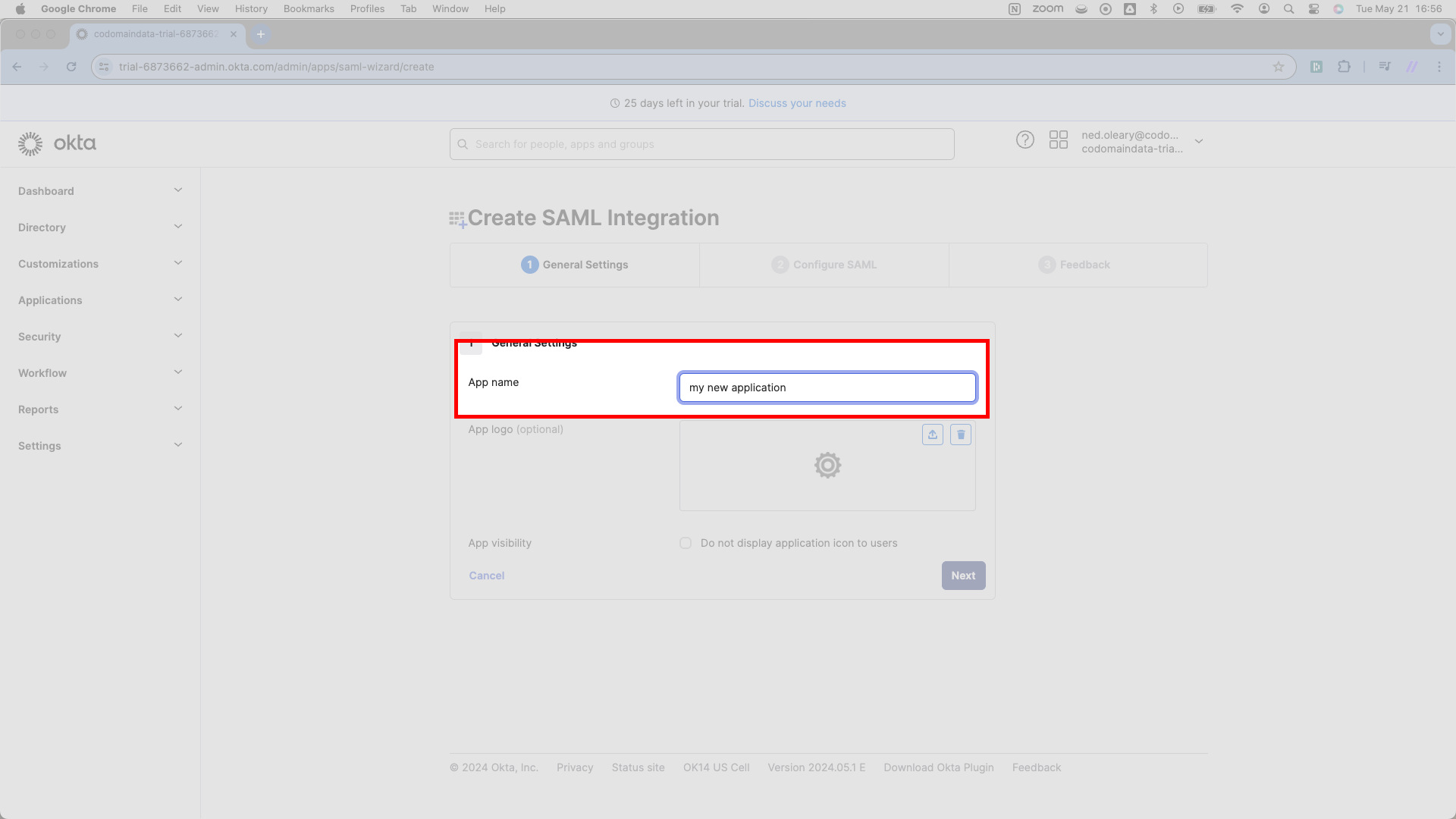Open the help question mark icon
The width and height of the screenshot is (1456, 819).
[x=1025, y=140]
